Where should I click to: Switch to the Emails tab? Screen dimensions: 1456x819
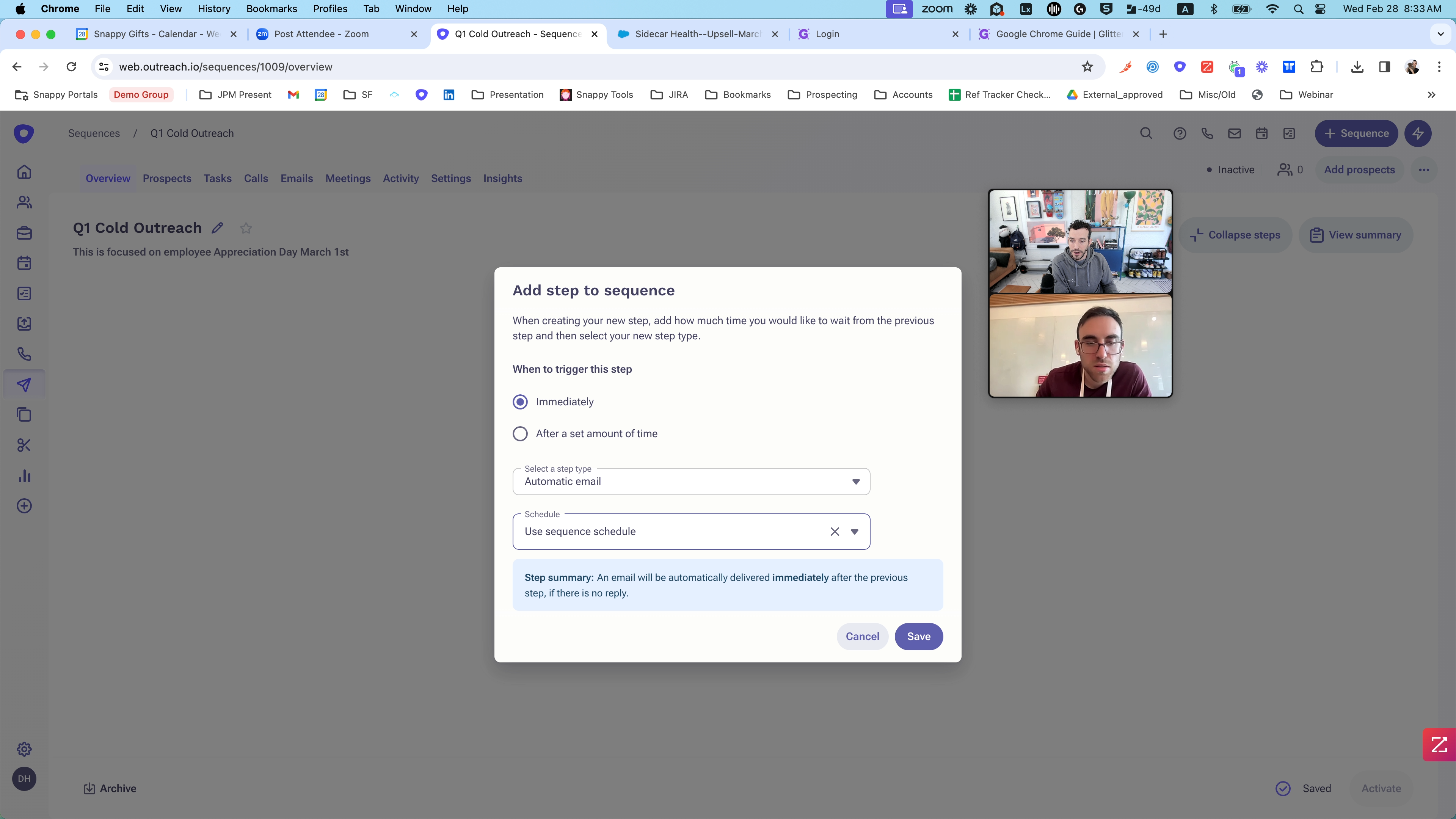[297, 179]
